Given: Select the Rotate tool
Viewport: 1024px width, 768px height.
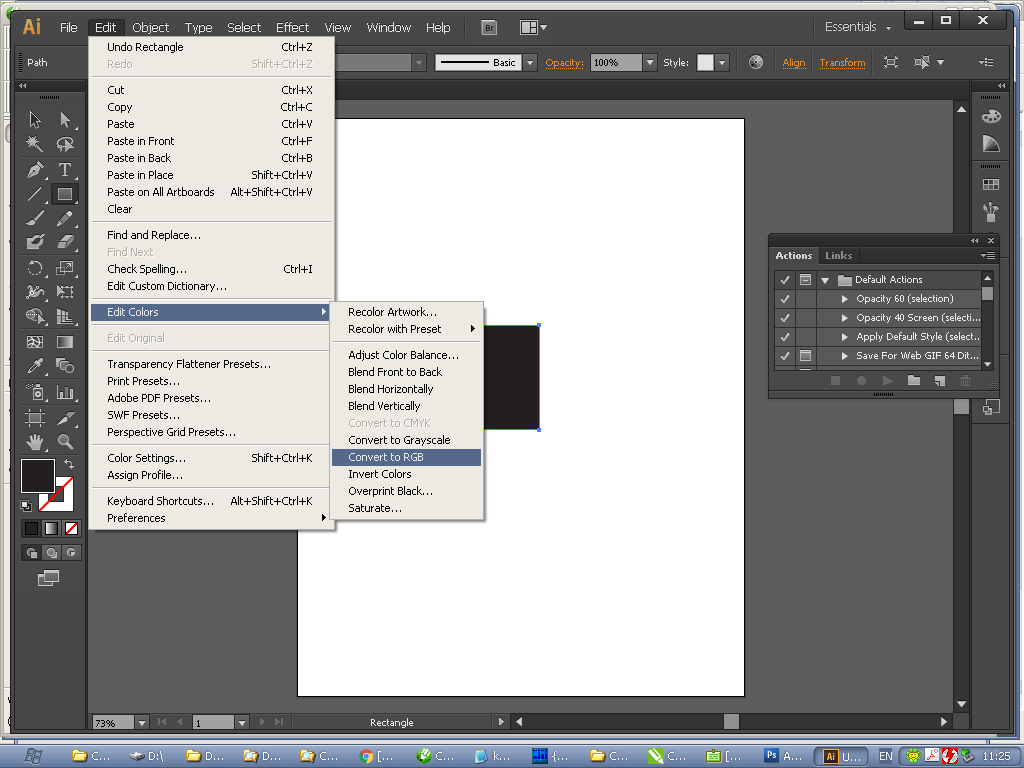Looking at the screenshot, I should click(35, 268).
